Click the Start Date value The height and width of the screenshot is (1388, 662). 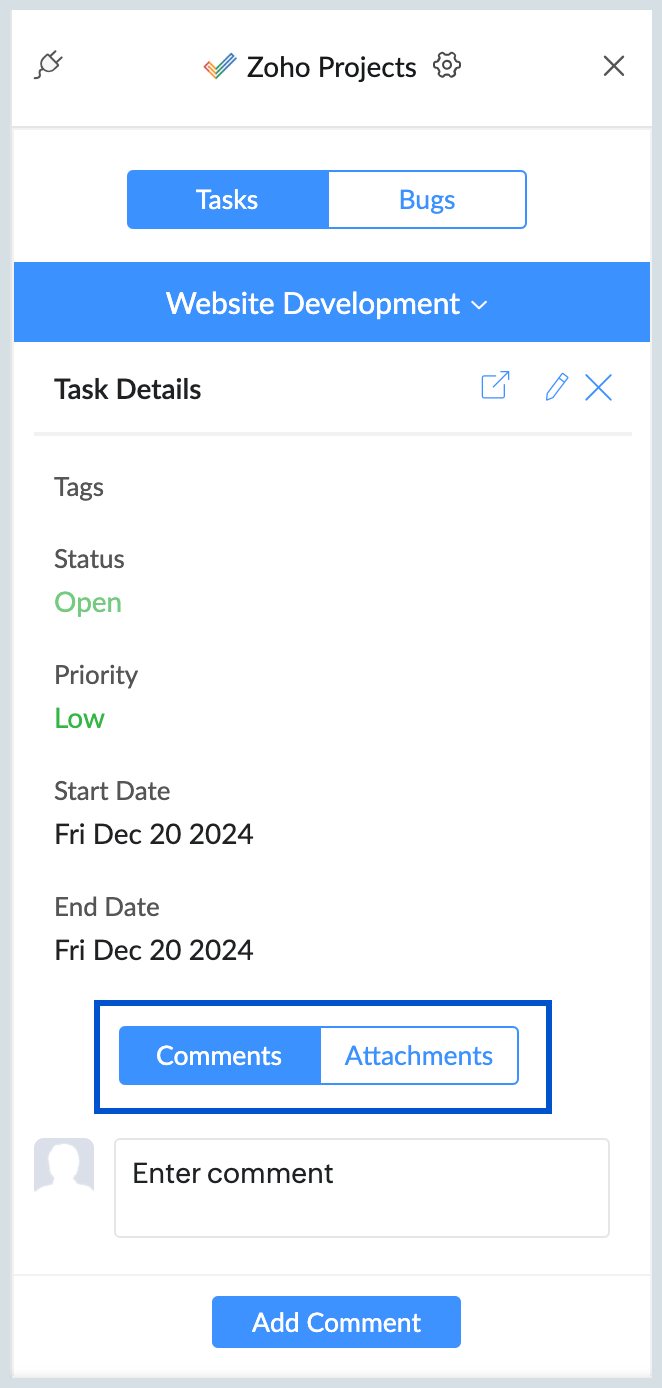[154, 835]
